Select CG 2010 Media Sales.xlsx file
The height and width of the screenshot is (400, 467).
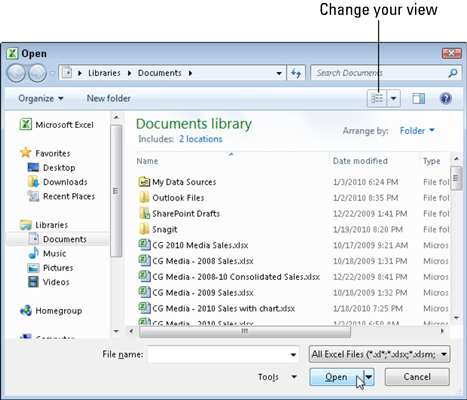(193, 245)
